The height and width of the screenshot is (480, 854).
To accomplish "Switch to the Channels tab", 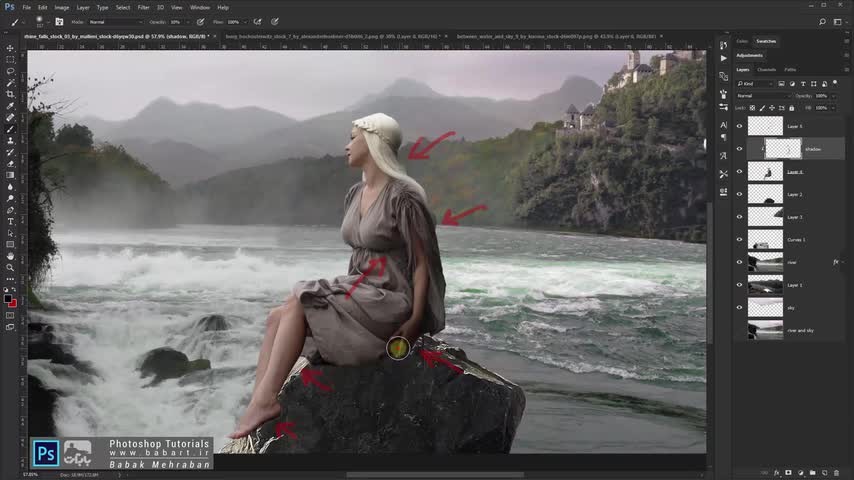I will tap(766, 70).
